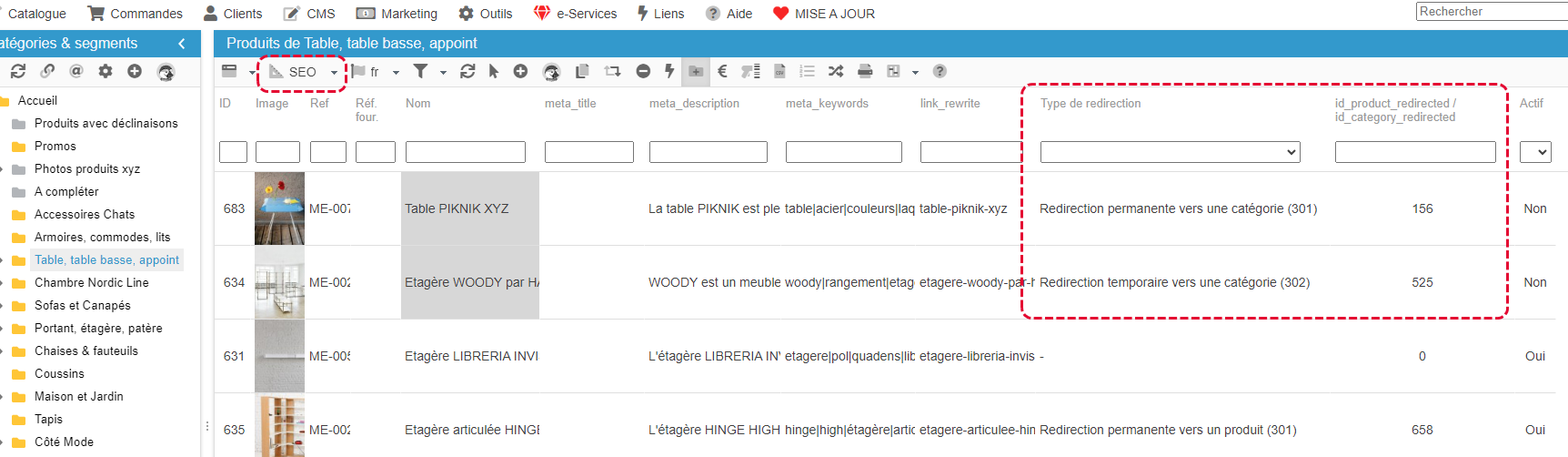
Task: Click the shuffle arrows icon in toolbar
Action: coord(836,71)
